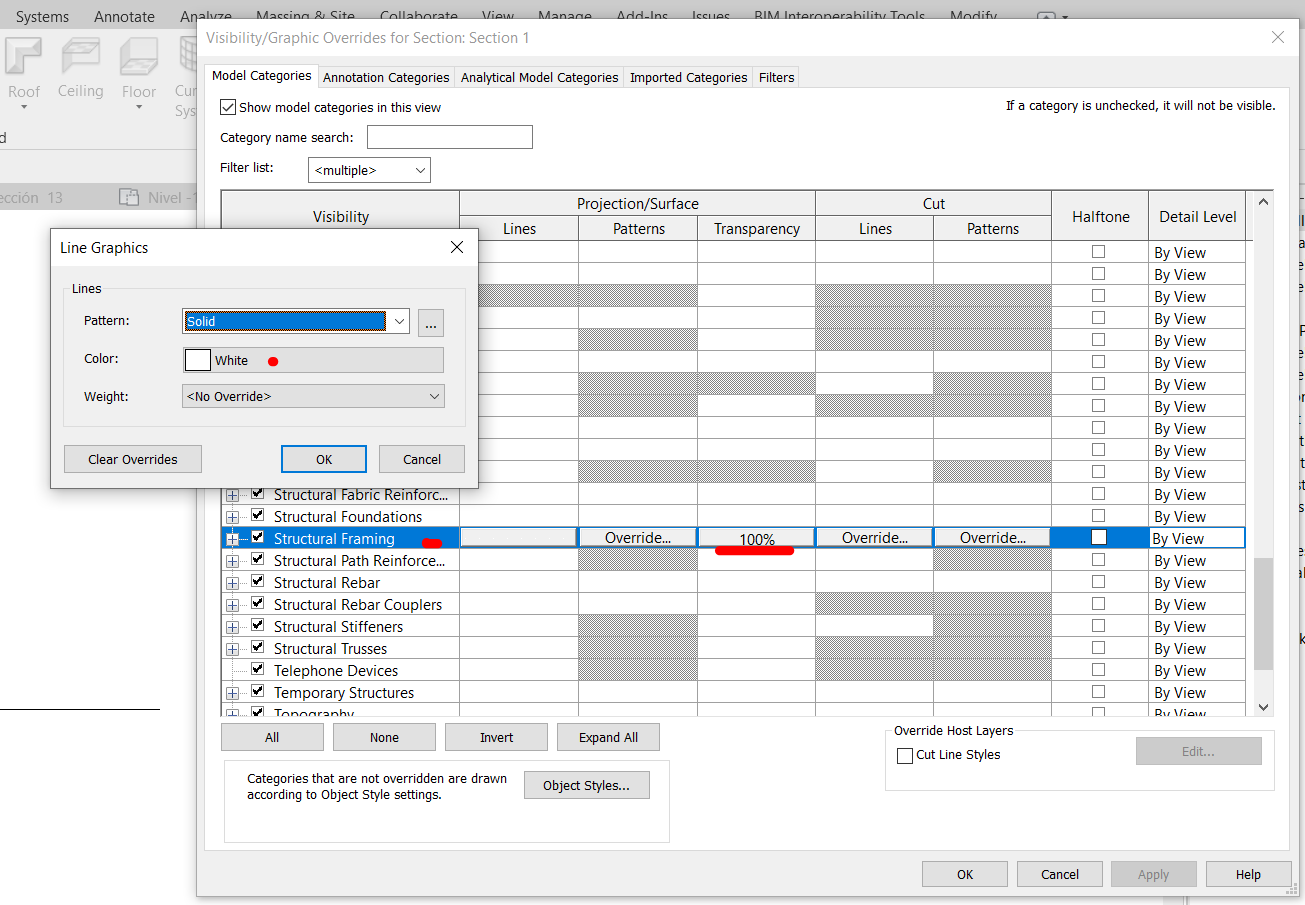Click the browse button beside the Pattern dropdown
The height and width of the screenshot is (905, 1305).
coord(430,322)
